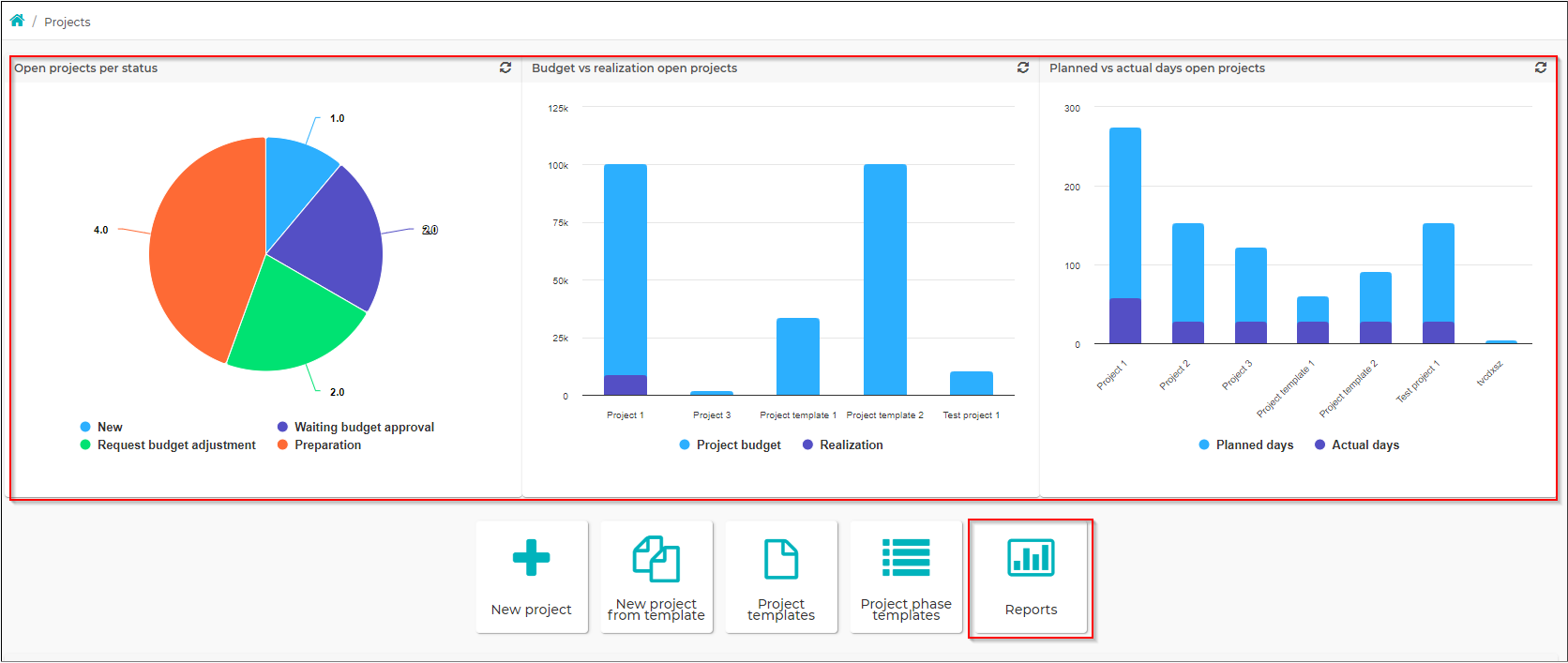This screenshot has width=1568, height=663.
Task: Toggle Waiting budget approval legend entry
Action: pos(355,427)
